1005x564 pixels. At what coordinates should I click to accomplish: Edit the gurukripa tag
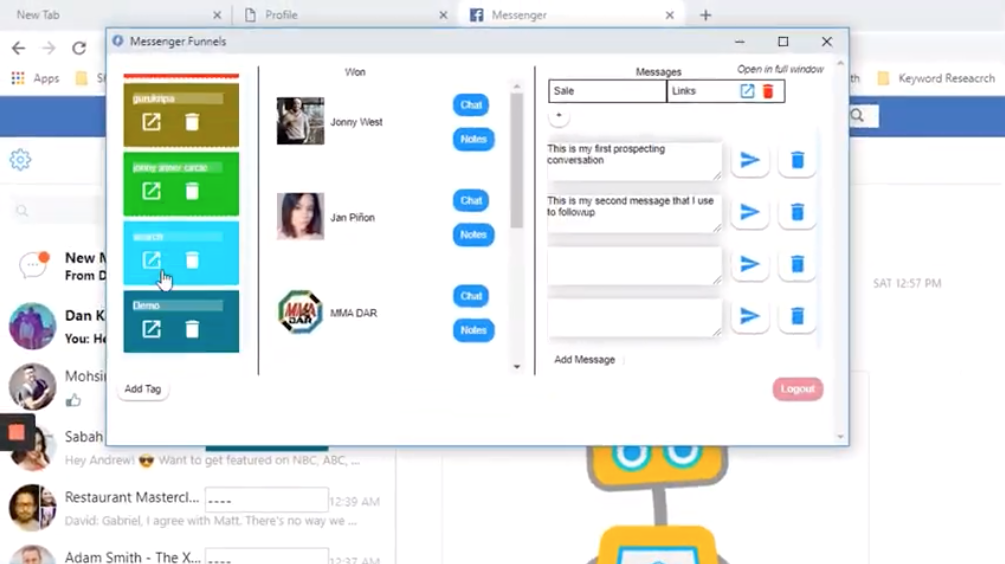(x=151, y=122)
